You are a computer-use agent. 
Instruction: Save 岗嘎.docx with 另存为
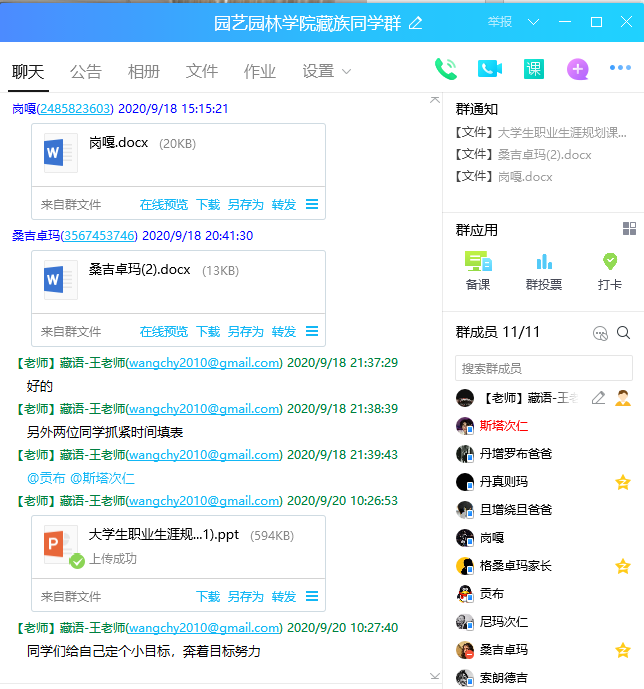(x=246, y=205)
